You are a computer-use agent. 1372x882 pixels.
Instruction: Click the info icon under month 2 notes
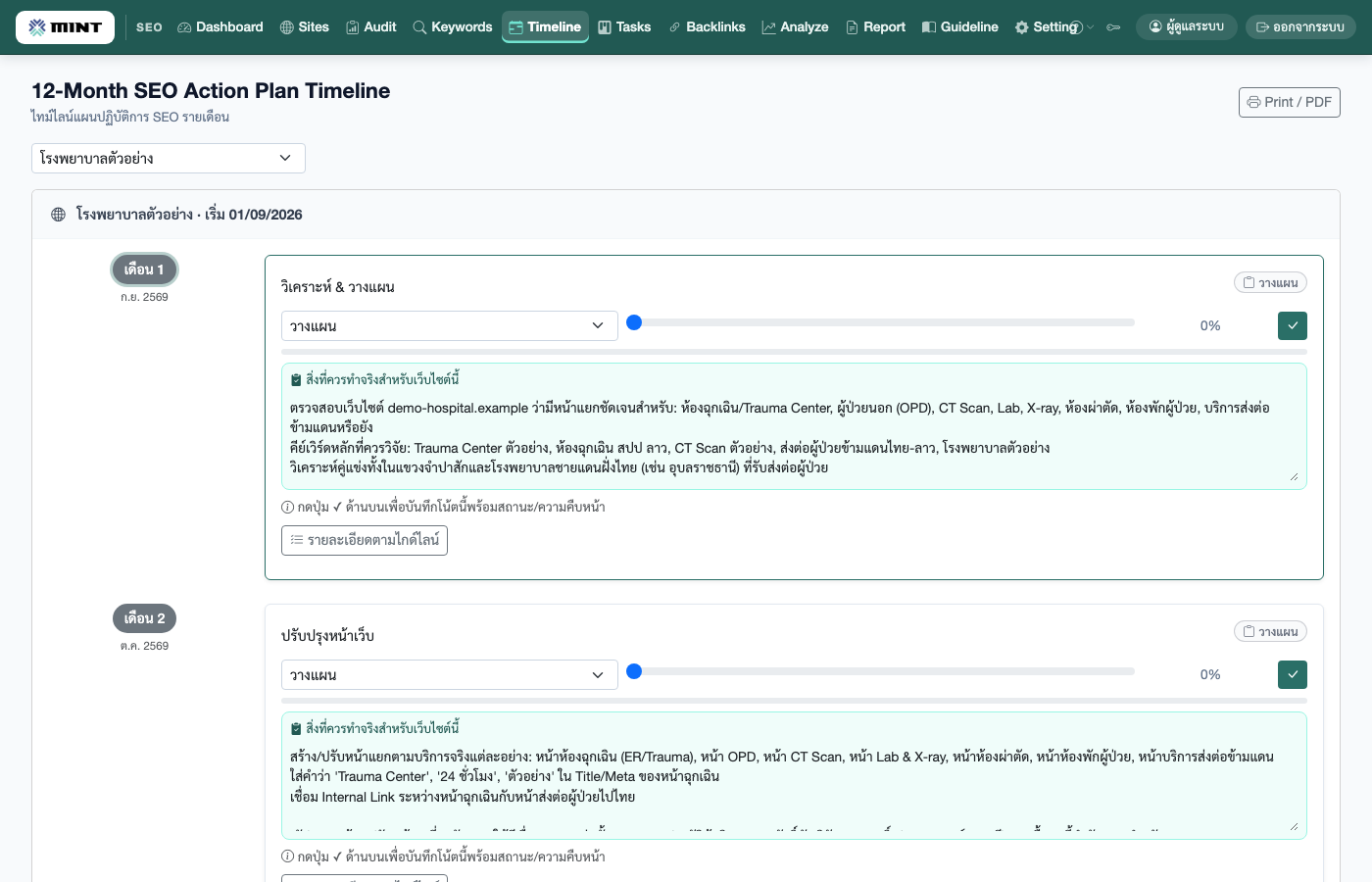point(288,857)
